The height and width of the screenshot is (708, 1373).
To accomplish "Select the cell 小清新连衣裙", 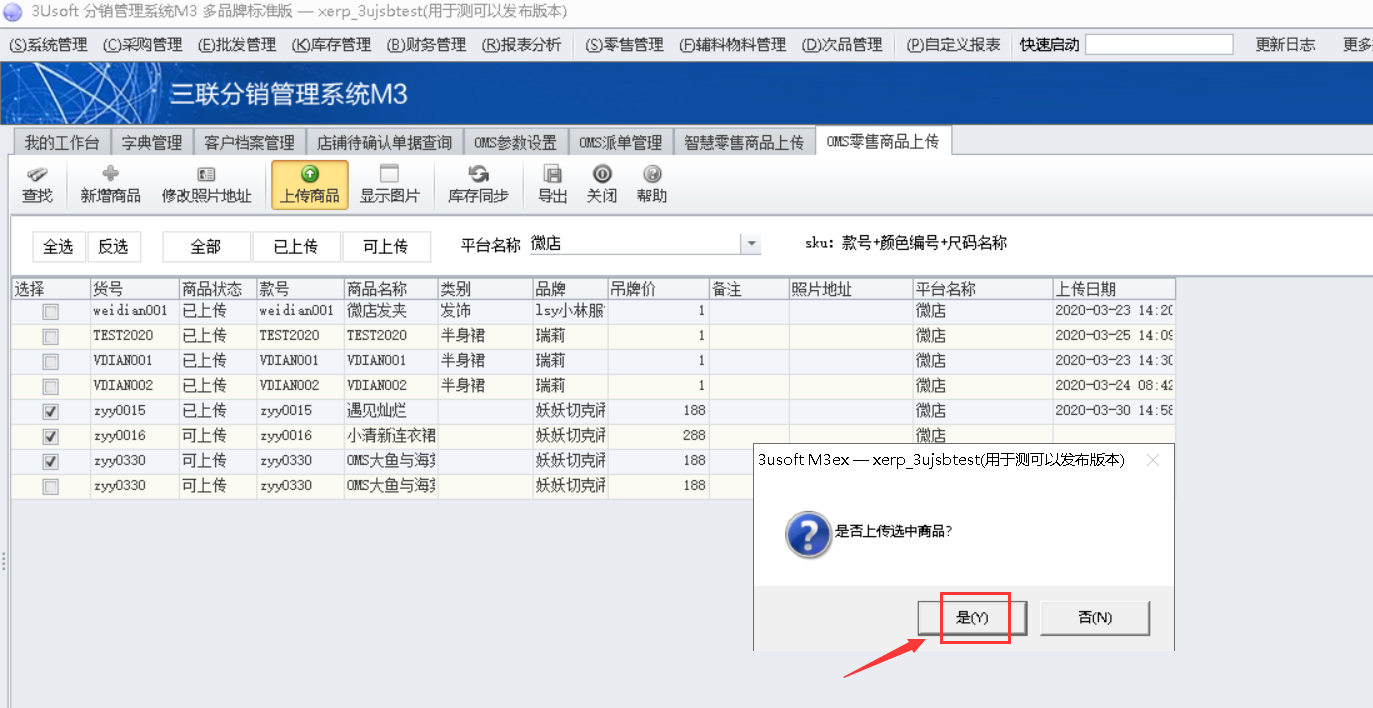I will (391, 436).
